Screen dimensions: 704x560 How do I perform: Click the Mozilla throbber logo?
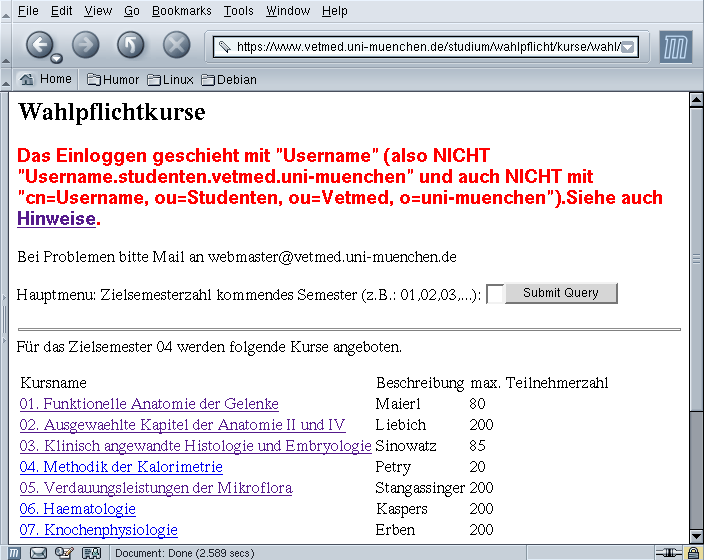click(x=676, y=46)
